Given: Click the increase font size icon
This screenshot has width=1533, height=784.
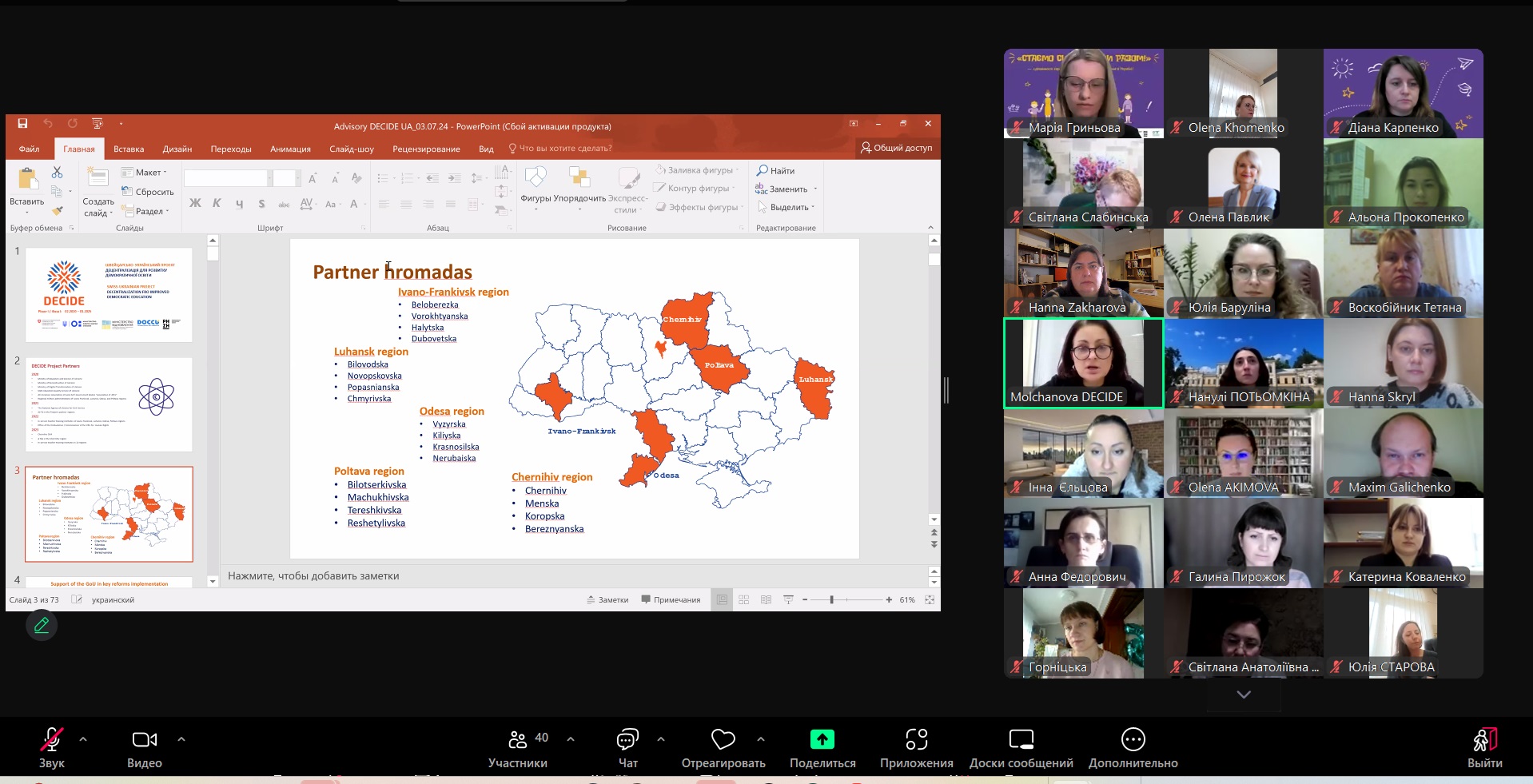Looking at the screenshot, I should [313, 178].
